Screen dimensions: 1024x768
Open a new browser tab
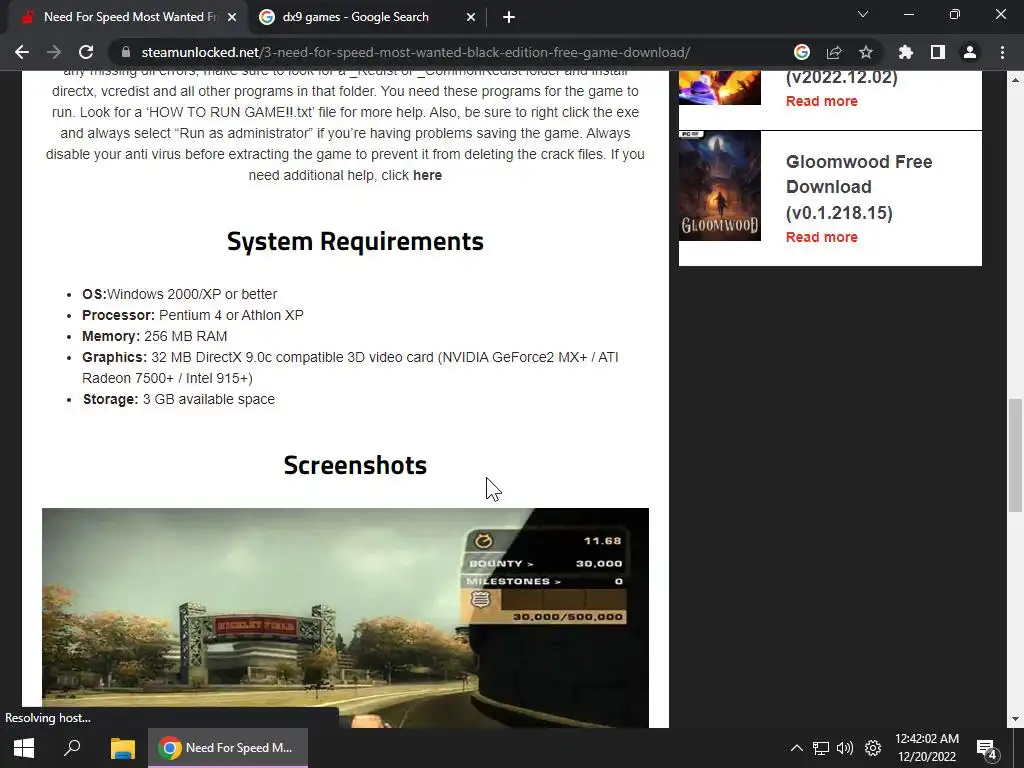(x=509, y=17)
